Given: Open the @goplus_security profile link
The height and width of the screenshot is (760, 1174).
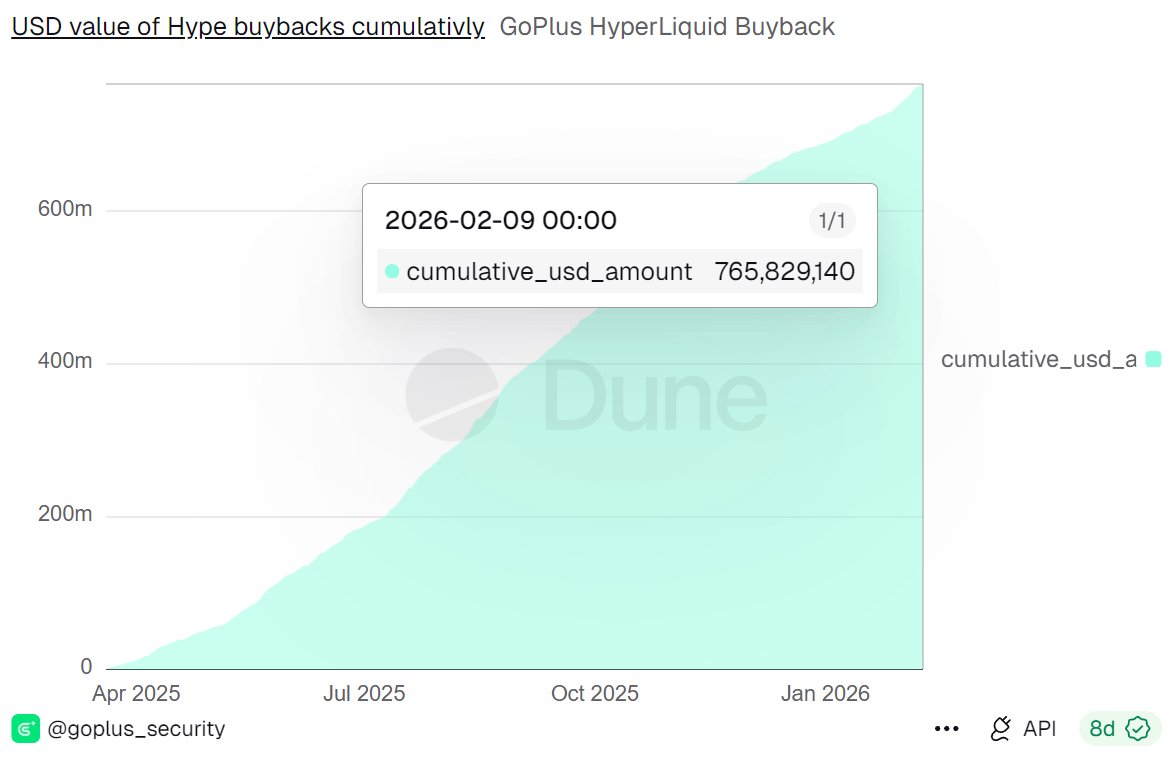Looking at the screenshot, I should point(136,729).
